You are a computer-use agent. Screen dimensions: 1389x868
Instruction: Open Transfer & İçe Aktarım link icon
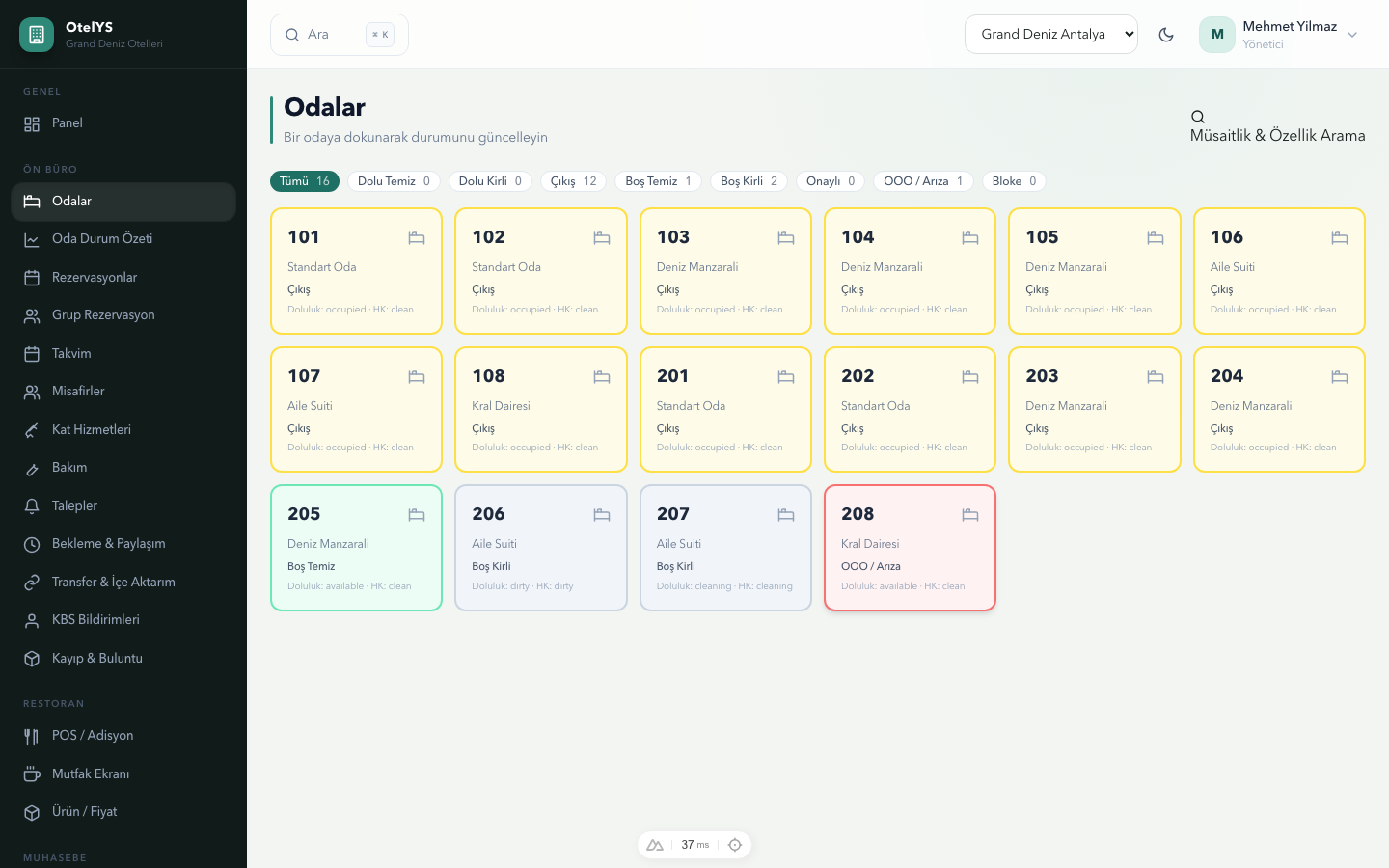pos(32,583)
